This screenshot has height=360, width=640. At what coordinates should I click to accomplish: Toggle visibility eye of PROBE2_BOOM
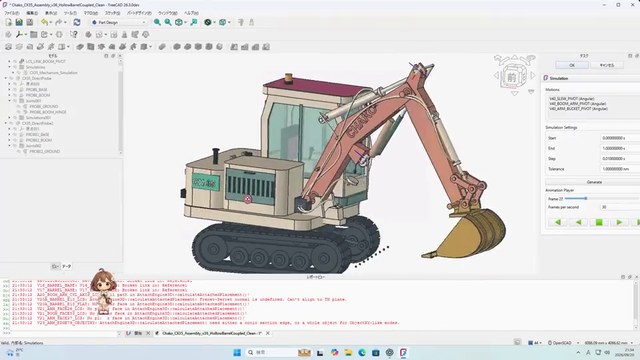tap(15, 140)
